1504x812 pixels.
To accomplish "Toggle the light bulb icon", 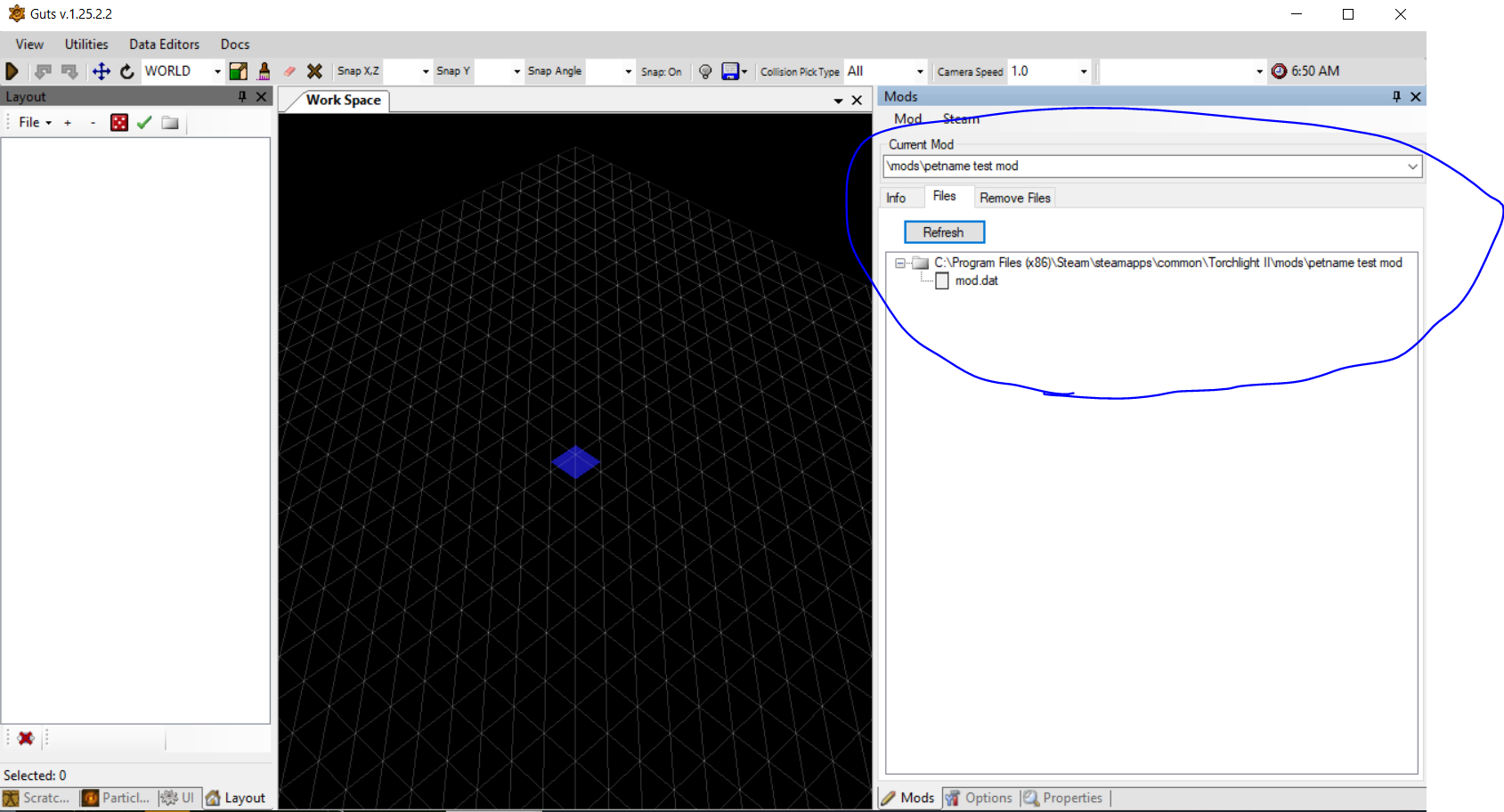I will [705, 71].
